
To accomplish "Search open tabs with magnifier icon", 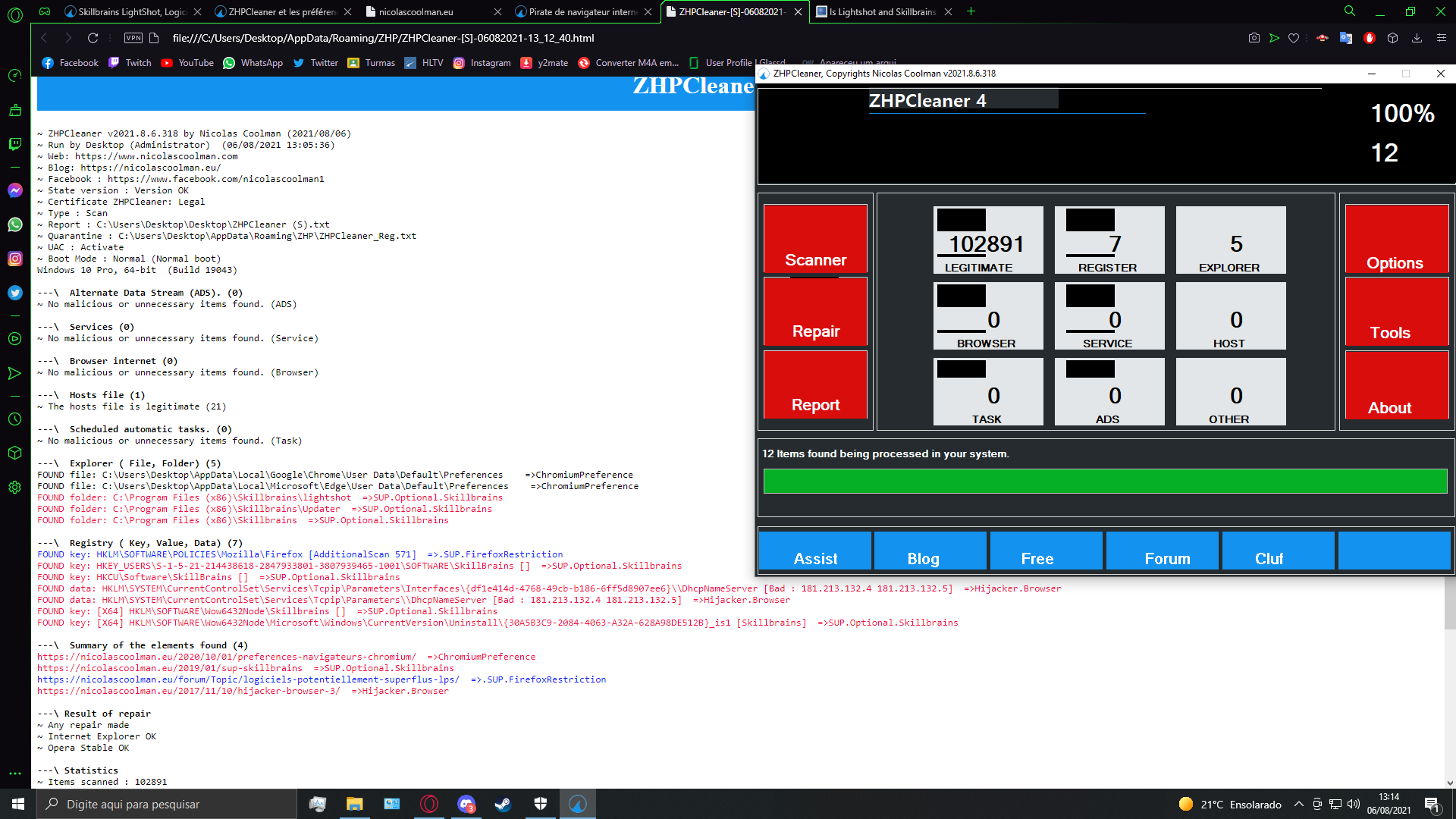I will coord(1350,11).
